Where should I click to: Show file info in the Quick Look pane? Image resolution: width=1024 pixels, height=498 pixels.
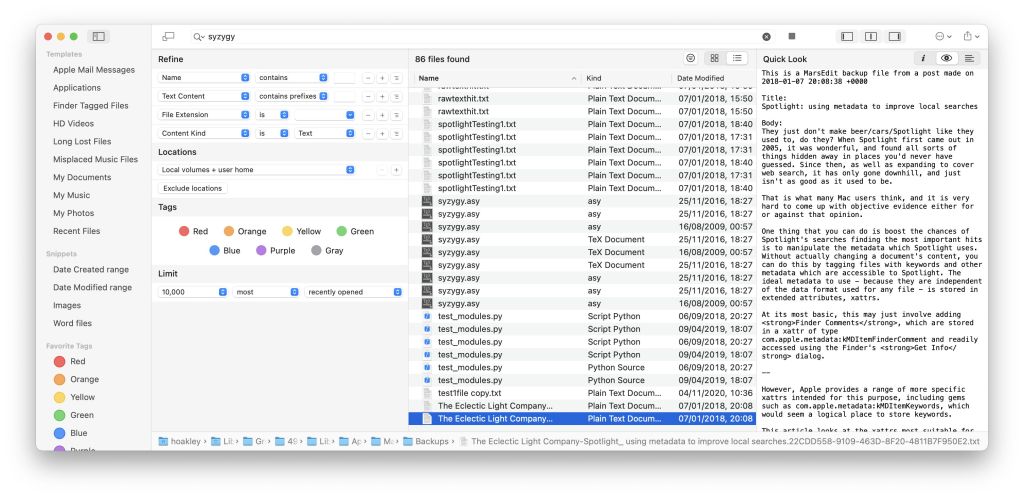[x=922, y=59]
